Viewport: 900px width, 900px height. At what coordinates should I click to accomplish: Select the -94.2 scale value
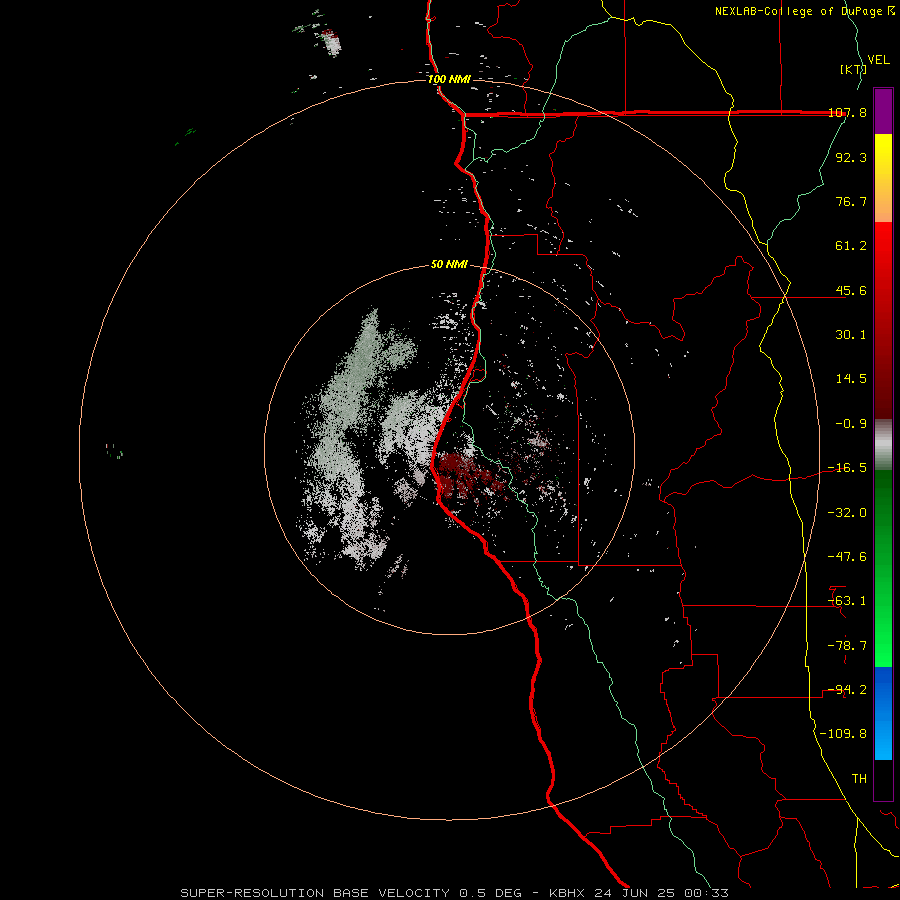point(848,690)
